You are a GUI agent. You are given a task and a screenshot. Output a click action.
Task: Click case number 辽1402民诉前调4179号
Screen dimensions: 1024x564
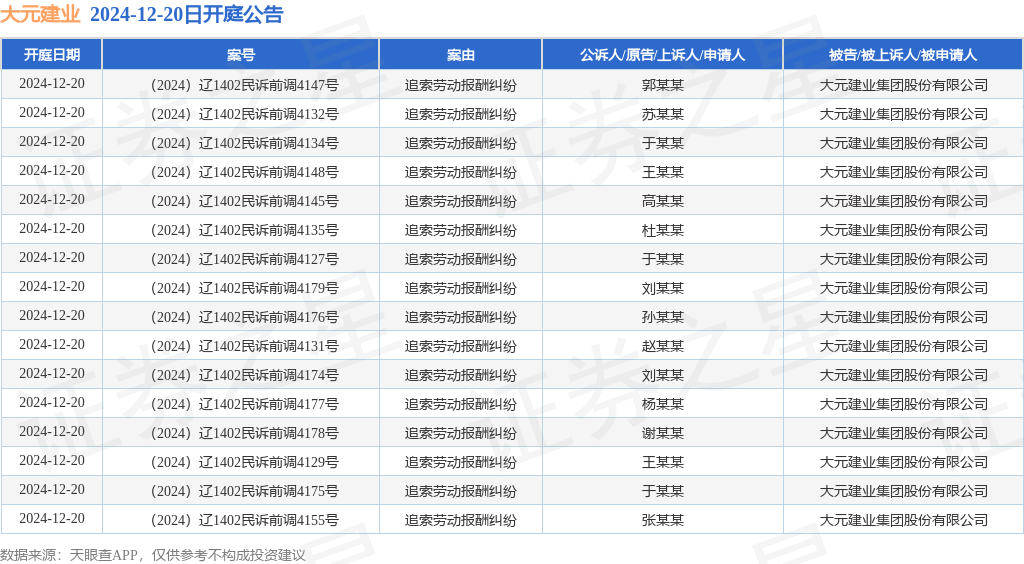(268, 288)
